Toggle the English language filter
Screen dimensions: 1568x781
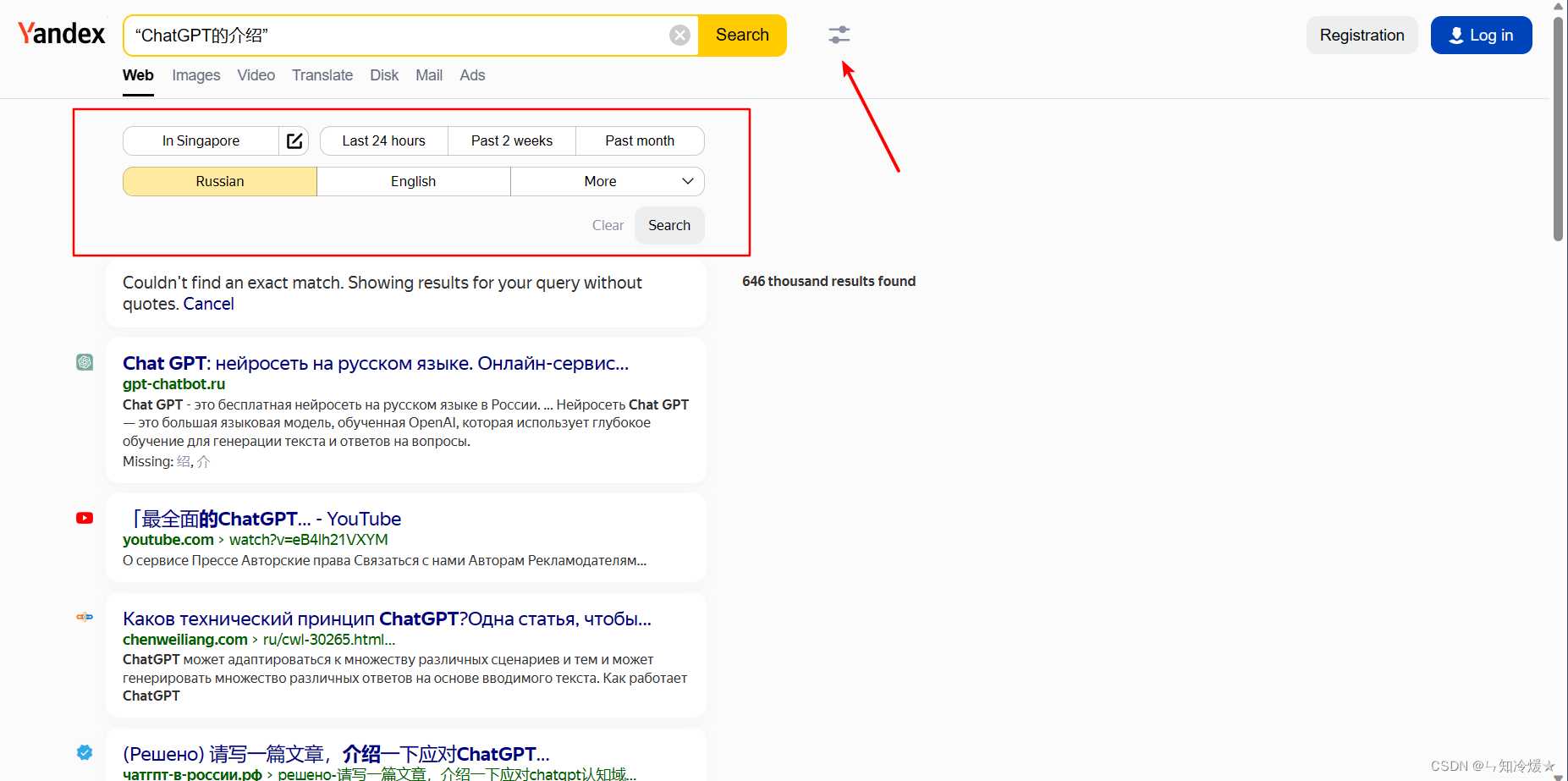(x=413, y=181)
